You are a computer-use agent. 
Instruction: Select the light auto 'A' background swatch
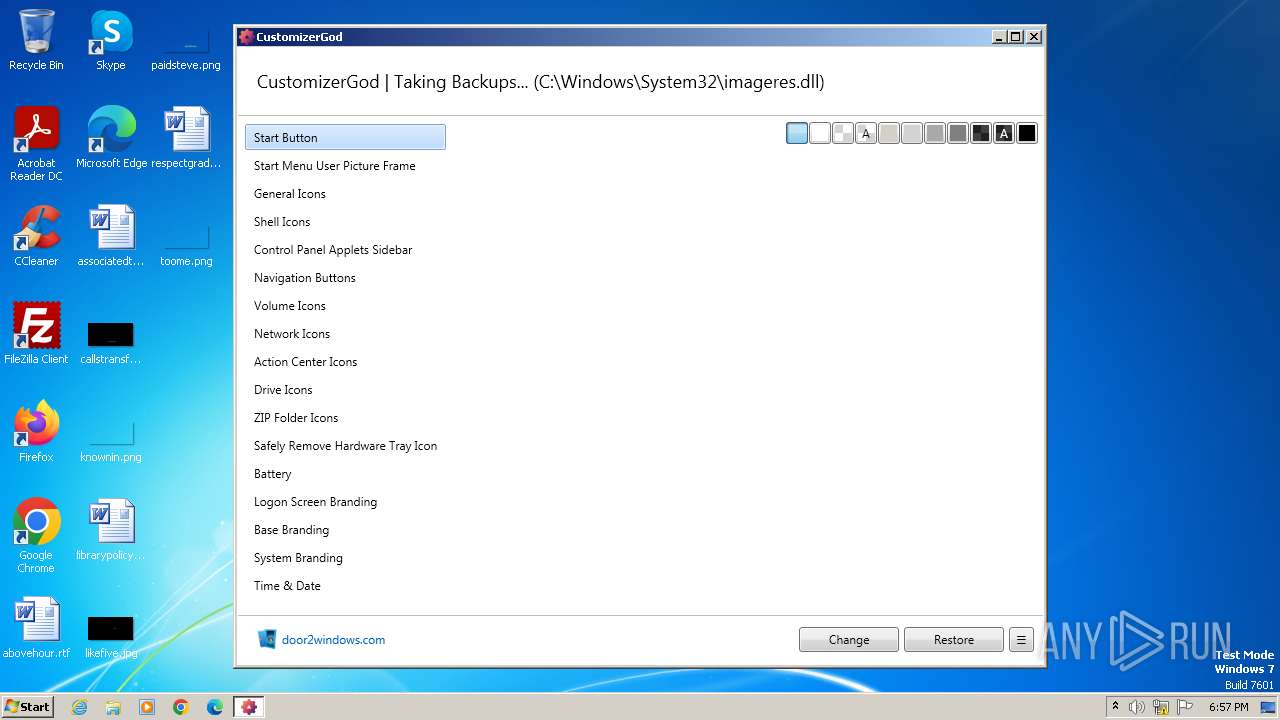click(x=866, y=133)
